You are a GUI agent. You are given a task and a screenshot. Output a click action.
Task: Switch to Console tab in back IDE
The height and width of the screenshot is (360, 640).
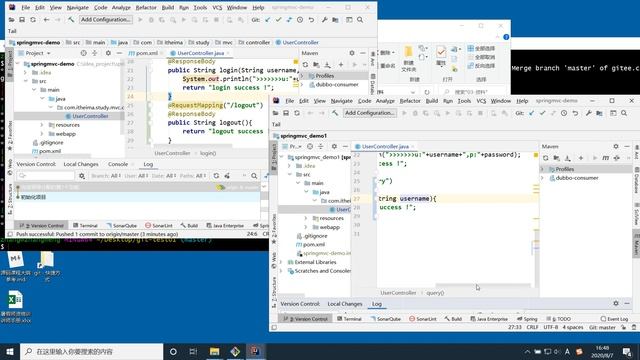118,164
